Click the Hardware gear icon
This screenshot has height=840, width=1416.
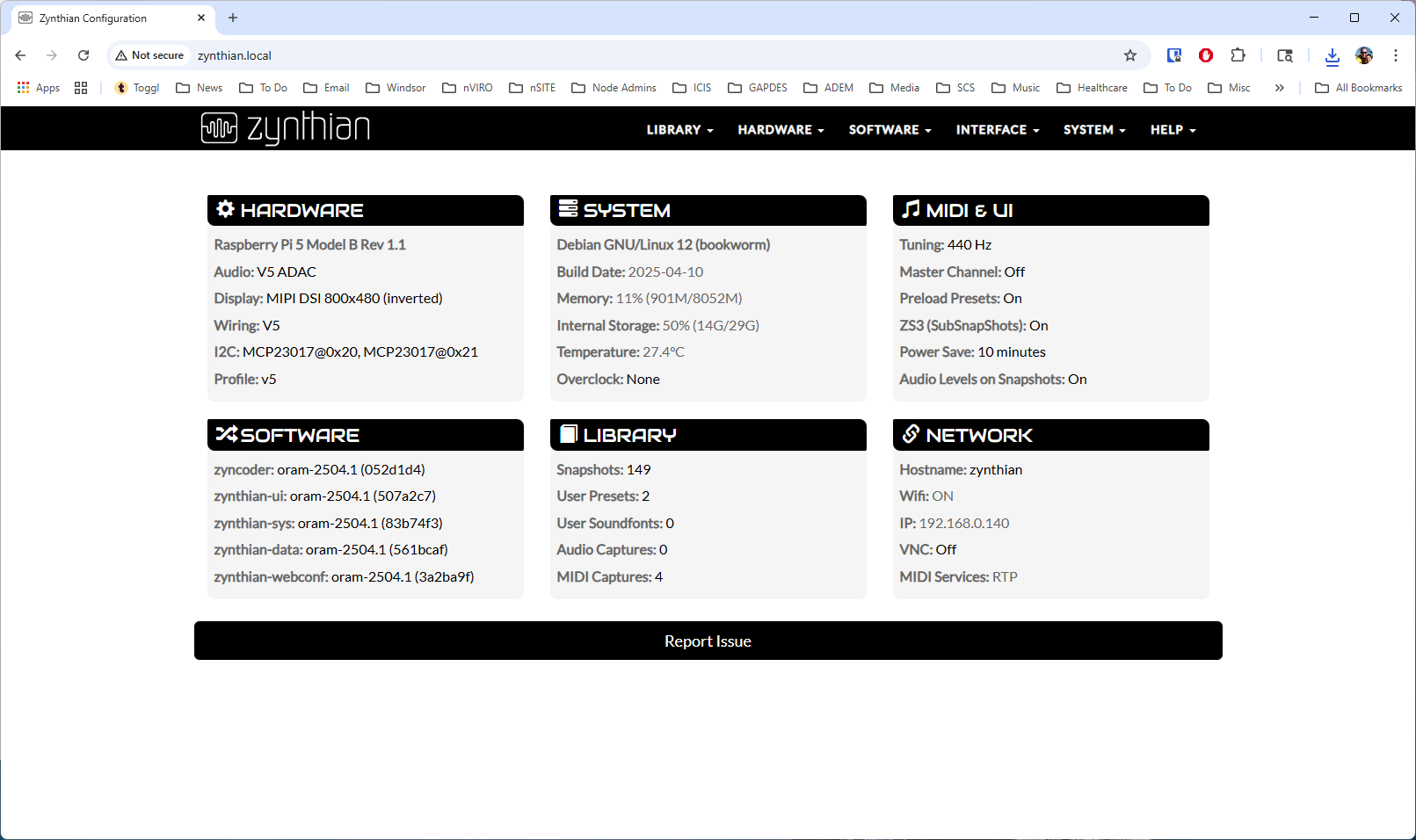226,209
